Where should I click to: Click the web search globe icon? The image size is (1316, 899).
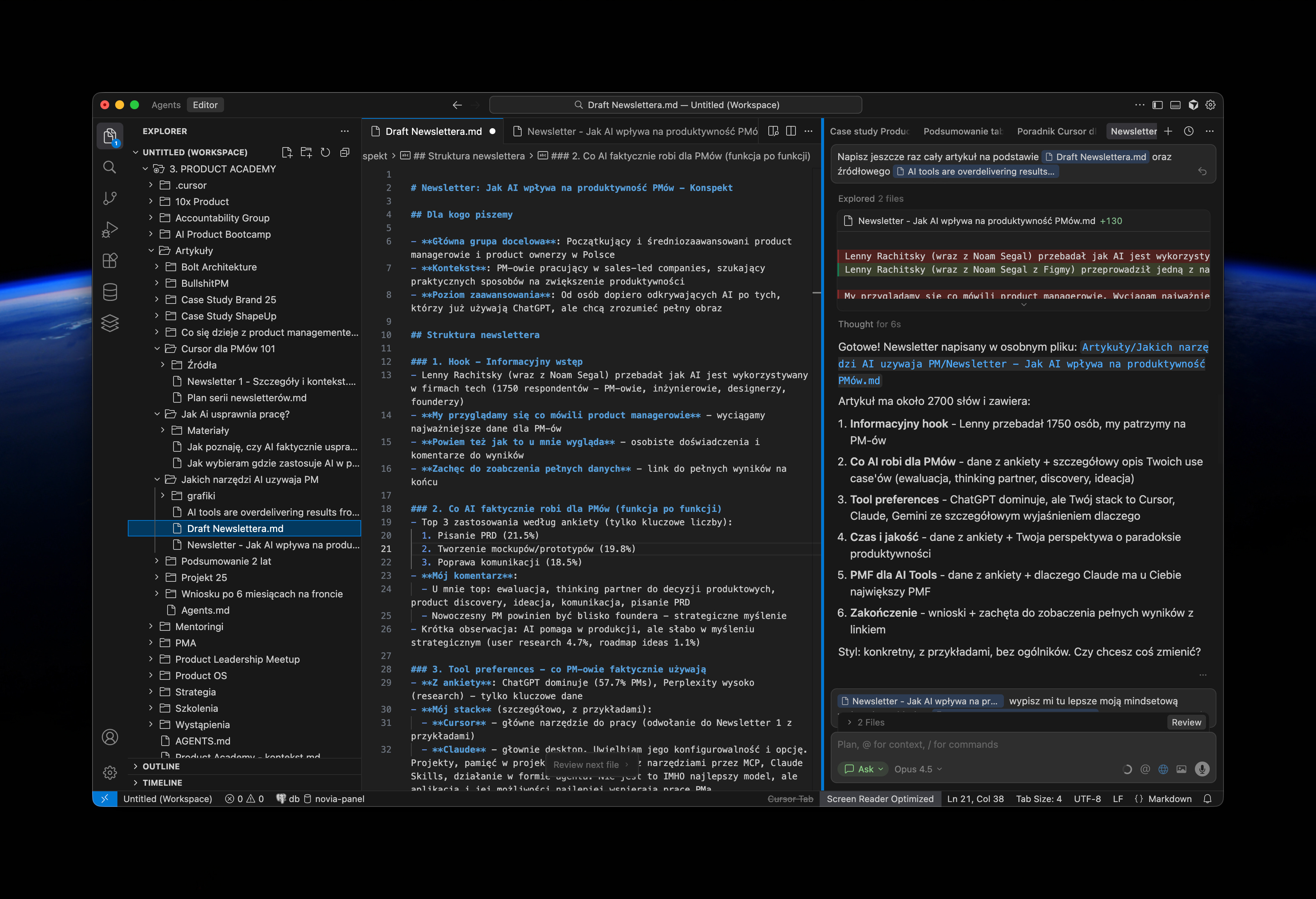1163,769
